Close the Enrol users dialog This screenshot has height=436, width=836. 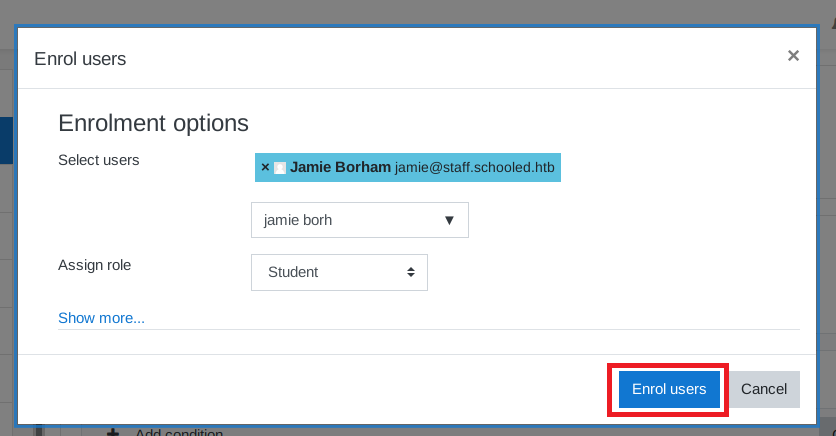[793, 56]
